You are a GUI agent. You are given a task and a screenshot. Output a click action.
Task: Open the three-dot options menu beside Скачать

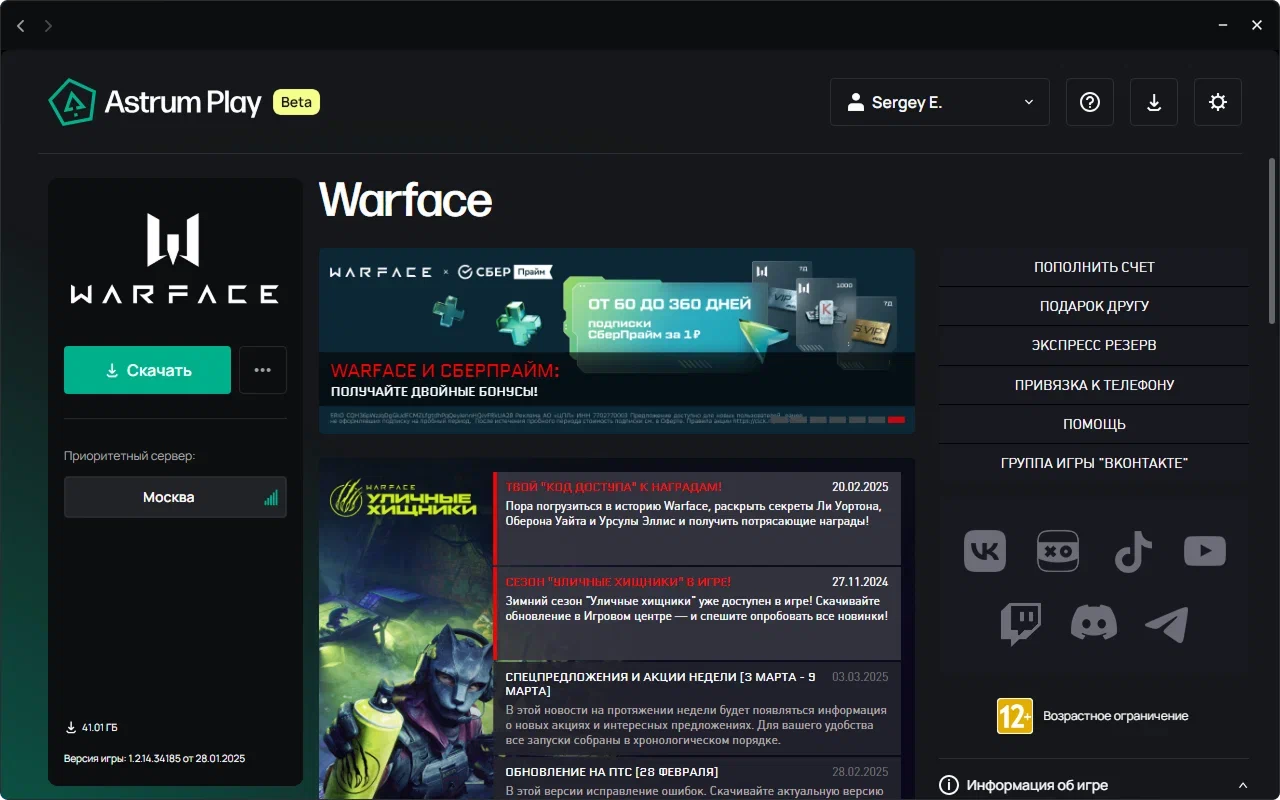[262, 369]
